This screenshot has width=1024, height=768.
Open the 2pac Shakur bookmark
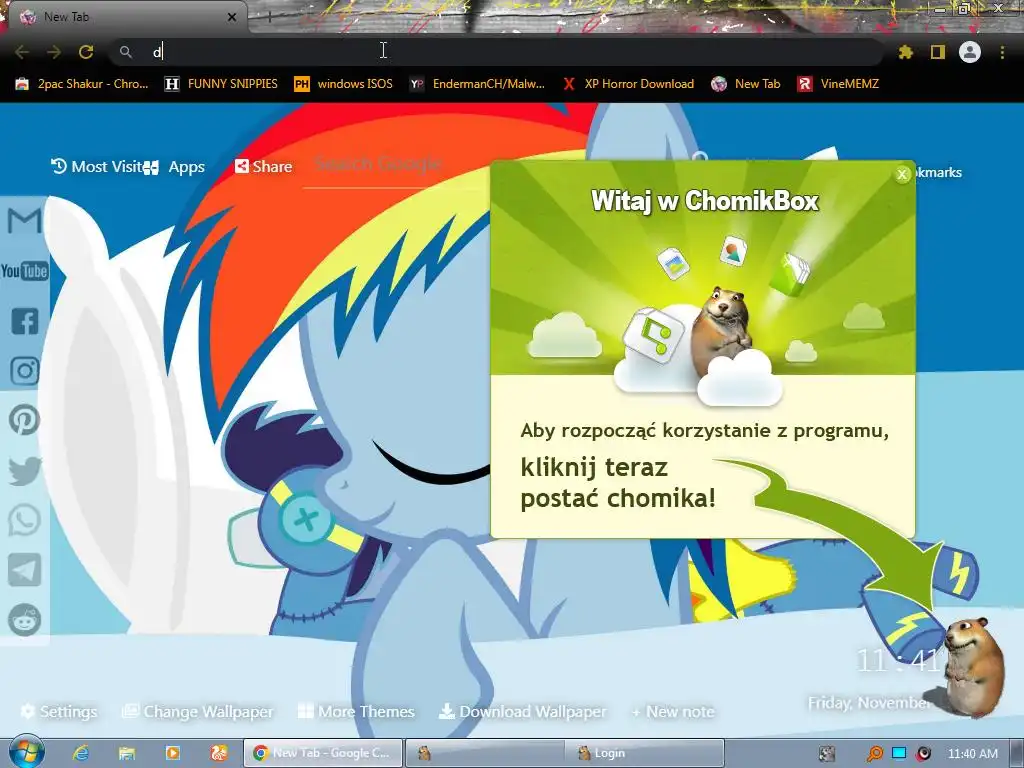coord(82,84)
